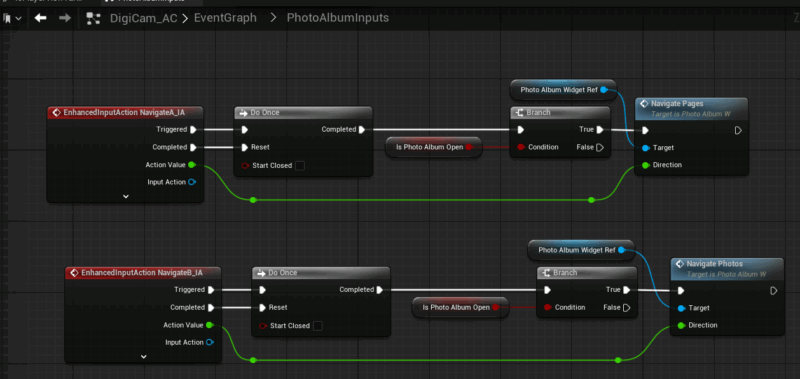
Task: Click Input Action pin on NavigateA_IA node
Action: (192, 182)
